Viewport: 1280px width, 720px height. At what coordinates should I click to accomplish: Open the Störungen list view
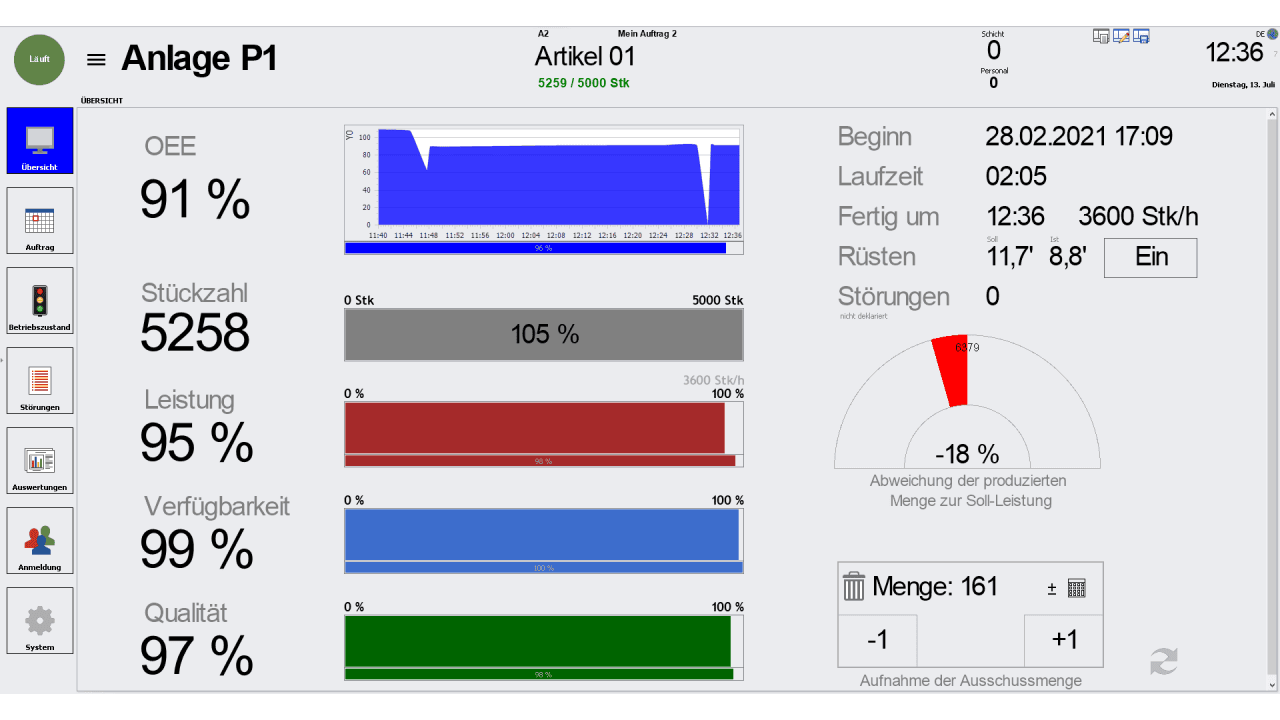[40, 380]
